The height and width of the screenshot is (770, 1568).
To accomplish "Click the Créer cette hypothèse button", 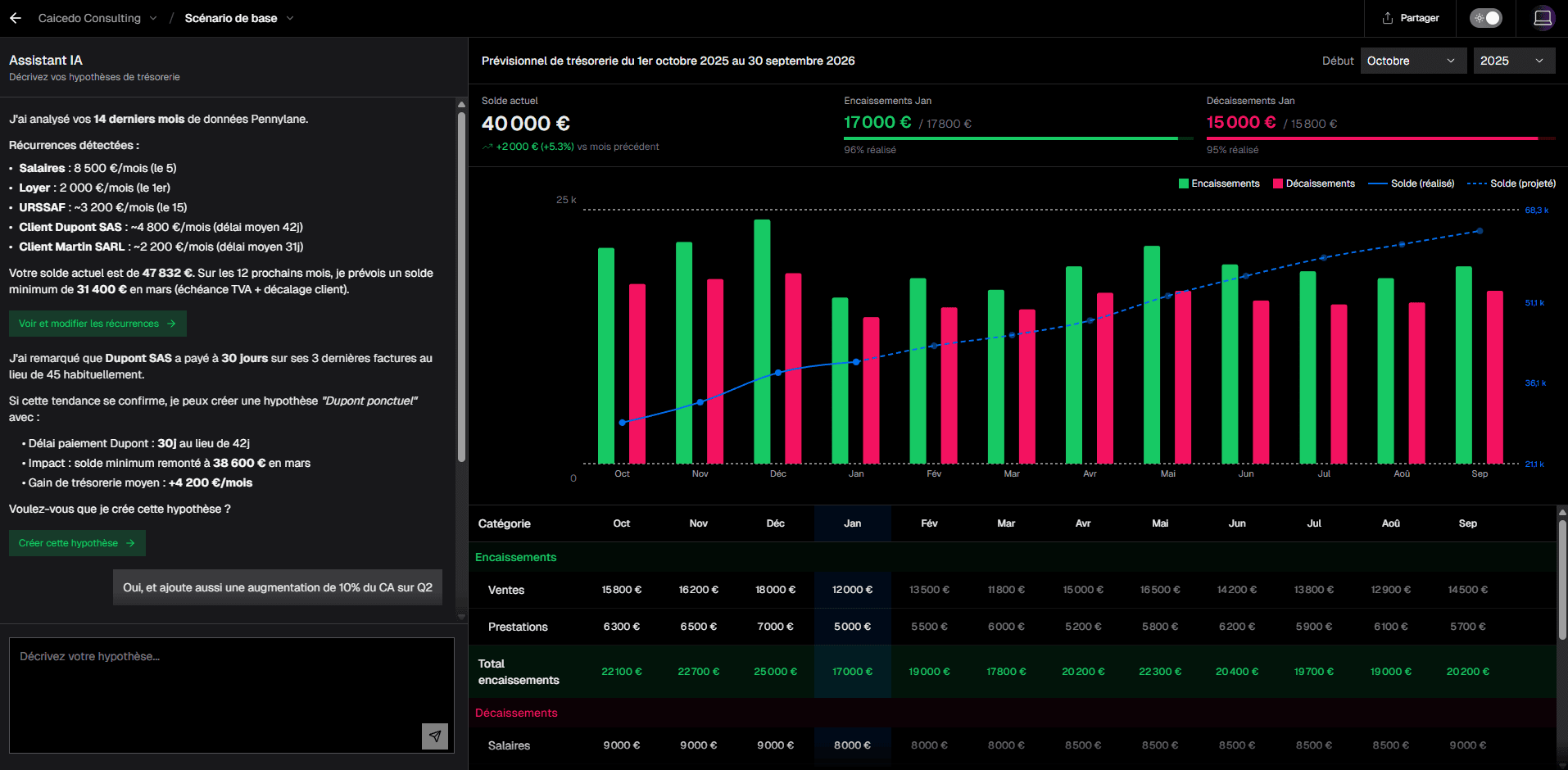I will click(76, 542).
